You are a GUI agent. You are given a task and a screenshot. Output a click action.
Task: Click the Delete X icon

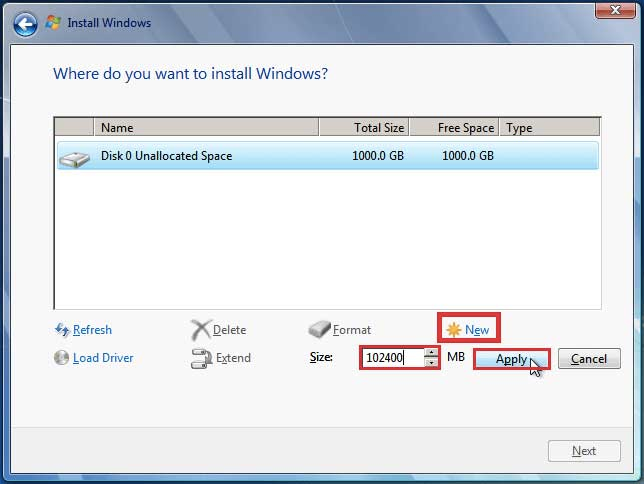click(x=201, y=330)
